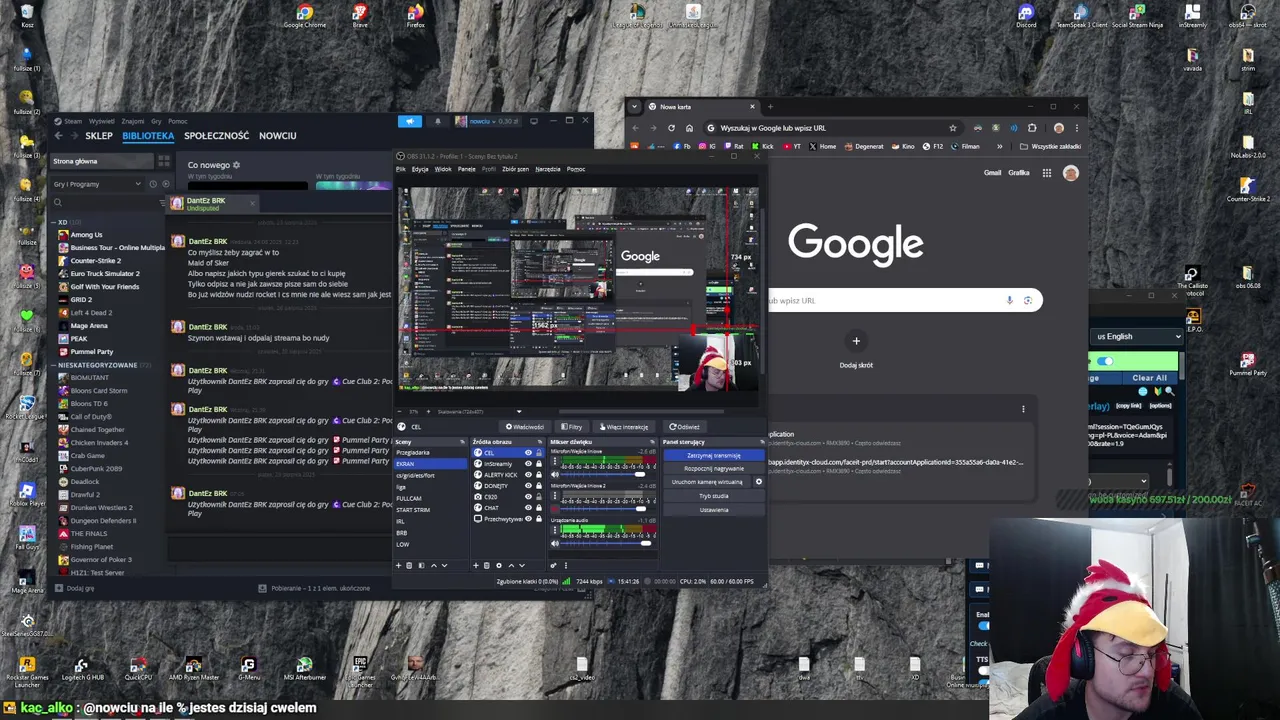This screenshot has height=720, width=1280.
Task: Reload page in Chrome window
Action: pyautogui.click(x=671, y=128)
